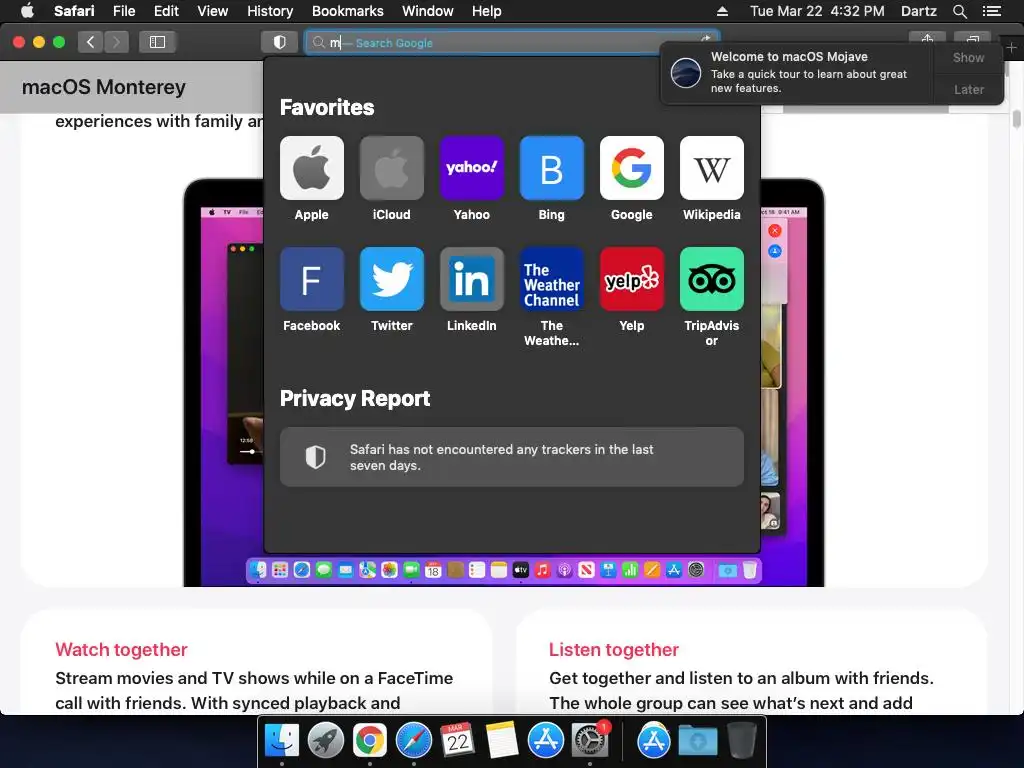Open Safari from the Dock

413,740
